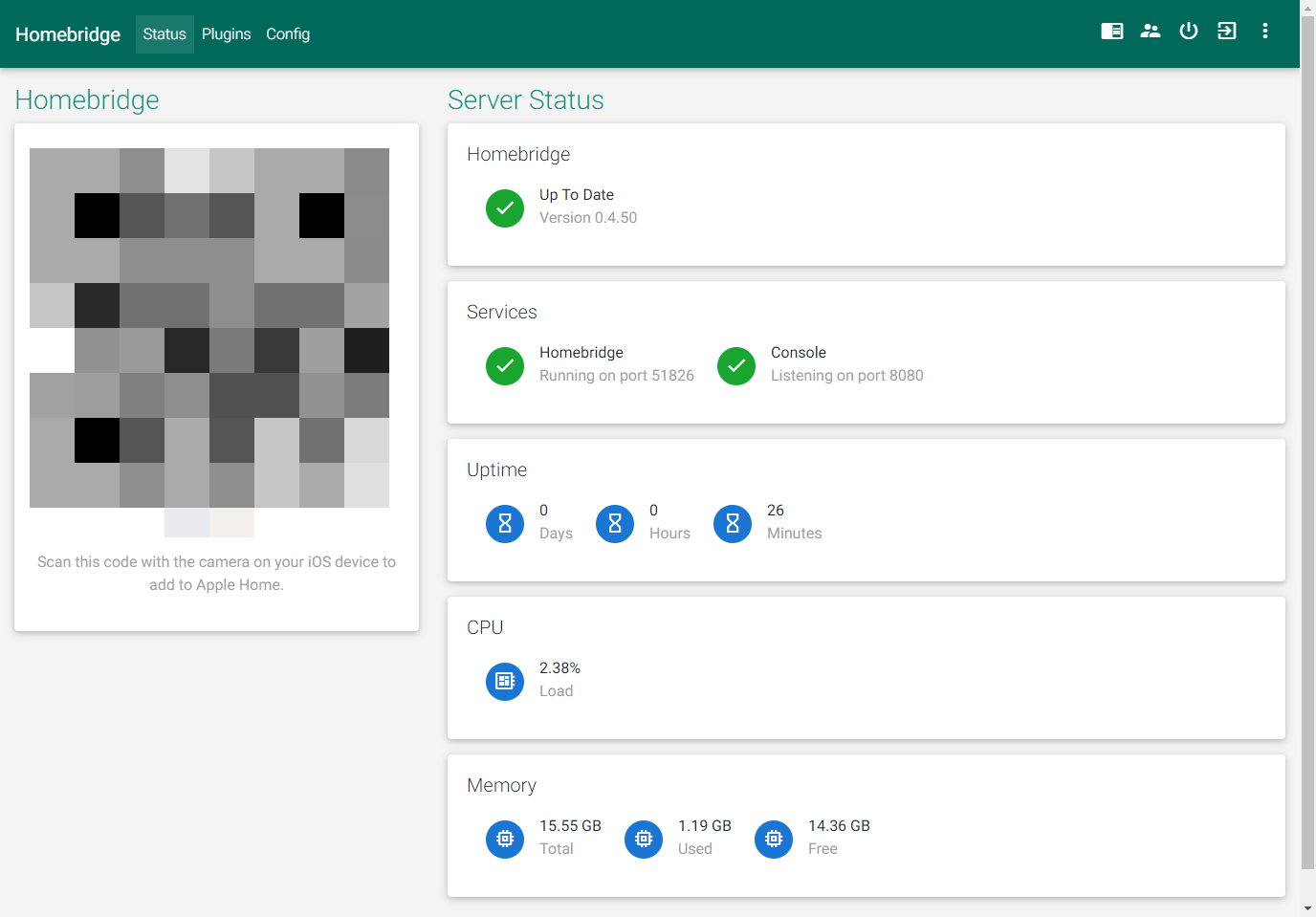Switch to the Config tab
The width and height of the screenshot is (1316, 917).
click(288, 34)
